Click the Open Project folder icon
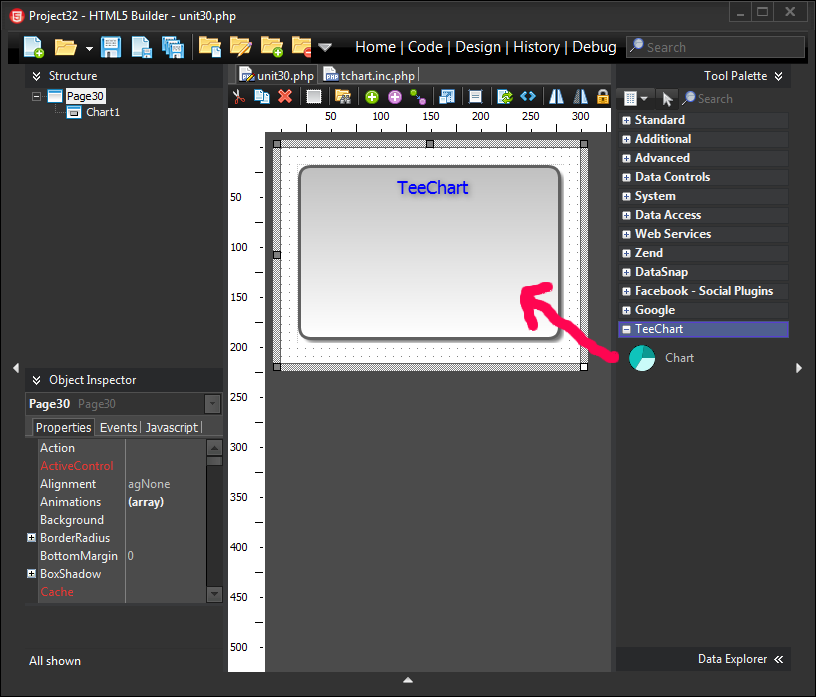This screenshot has width=816, height=697. coord(210,47)
